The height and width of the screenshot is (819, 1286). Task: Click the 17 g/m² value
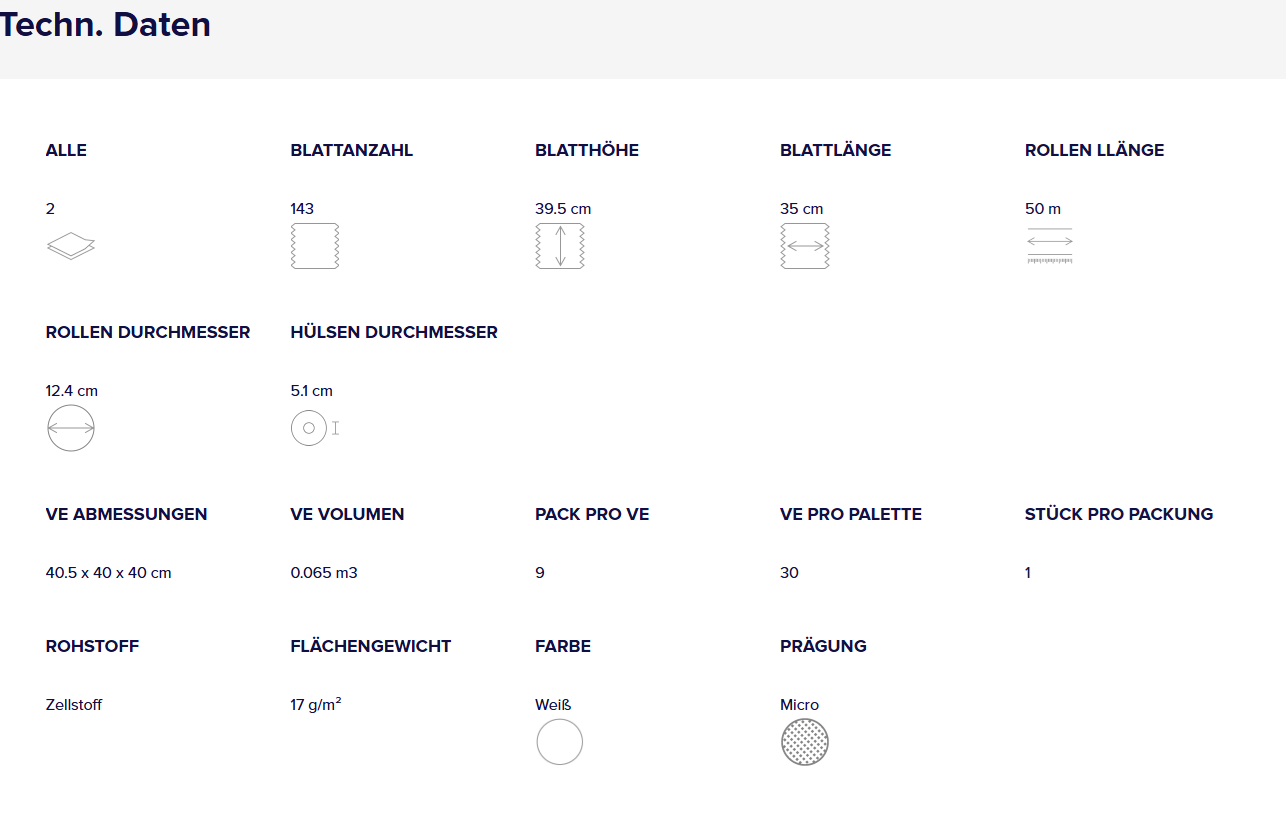(x=316, y=705)
